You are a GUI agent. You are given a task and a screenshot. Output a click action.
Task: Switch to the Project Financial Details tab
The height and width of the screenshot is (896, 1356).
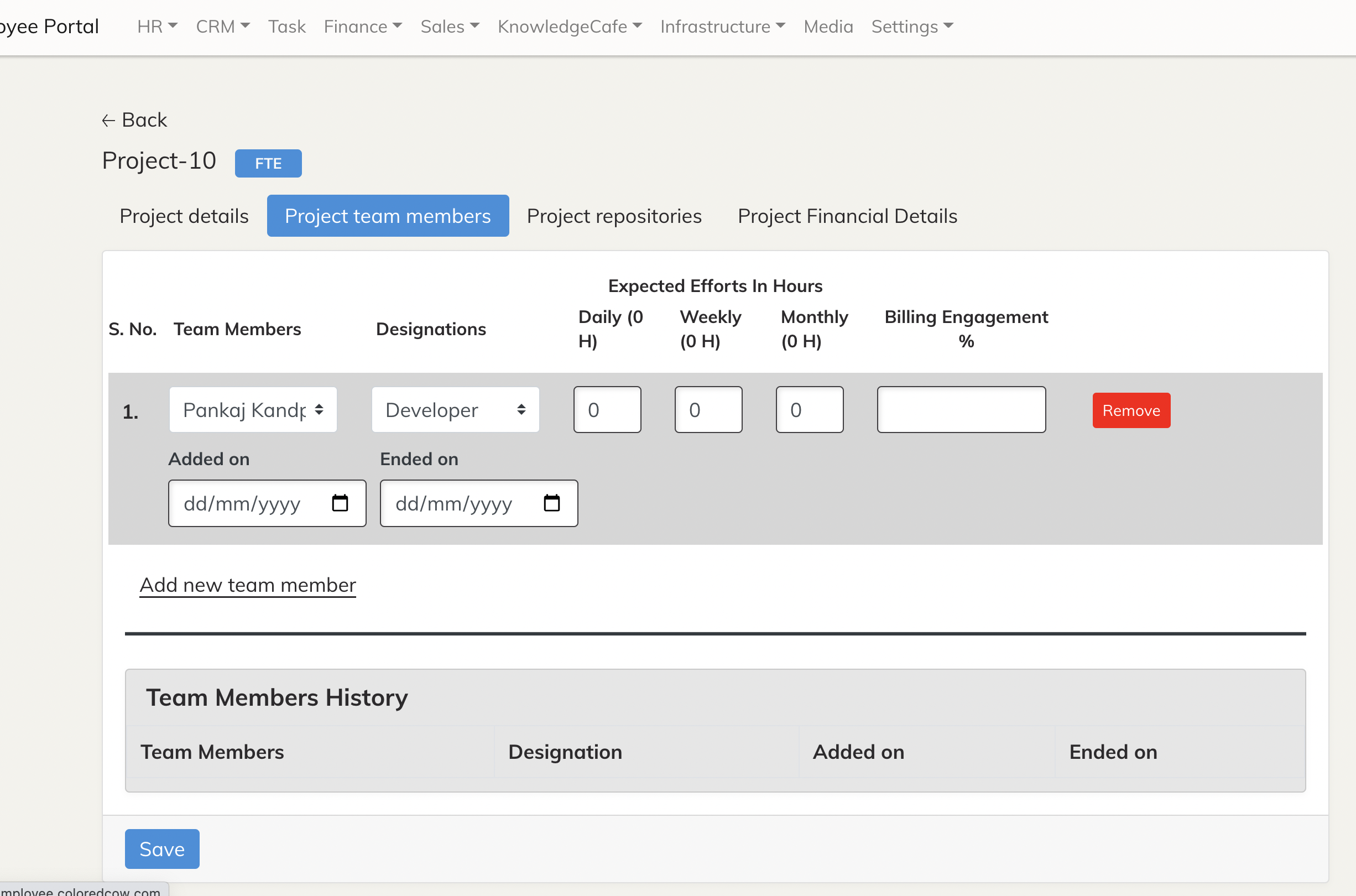tap(848, 216)
